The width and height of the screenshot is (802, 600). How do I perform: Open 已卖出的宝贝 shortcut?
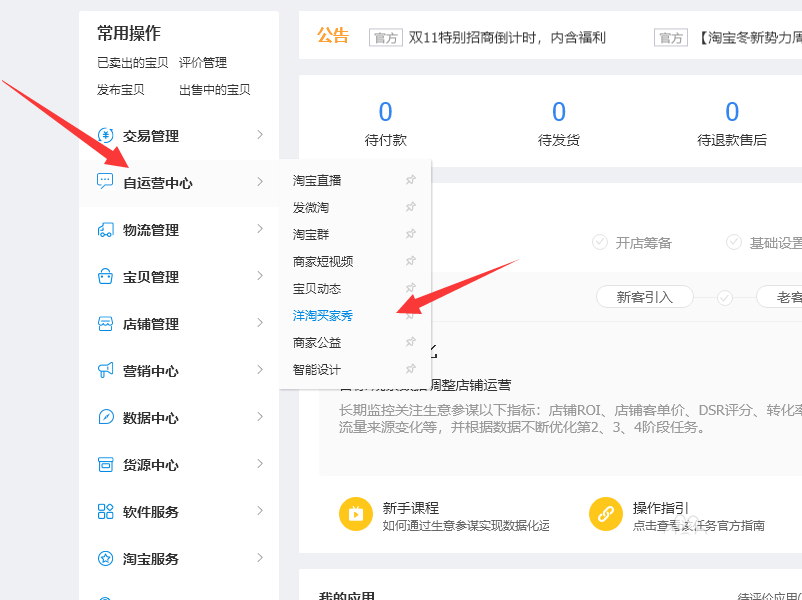(x=132, y=63)
